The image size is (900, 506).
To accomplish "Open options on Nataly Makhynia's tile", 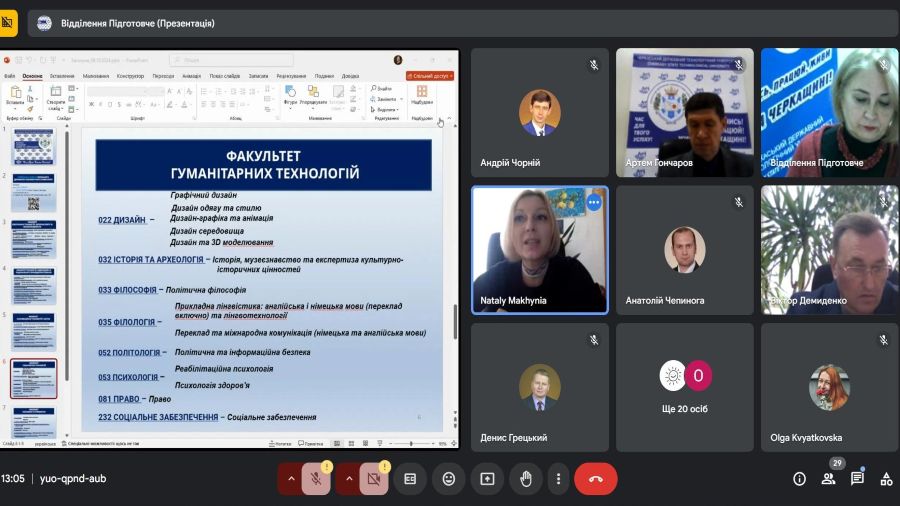I will 593,203.
